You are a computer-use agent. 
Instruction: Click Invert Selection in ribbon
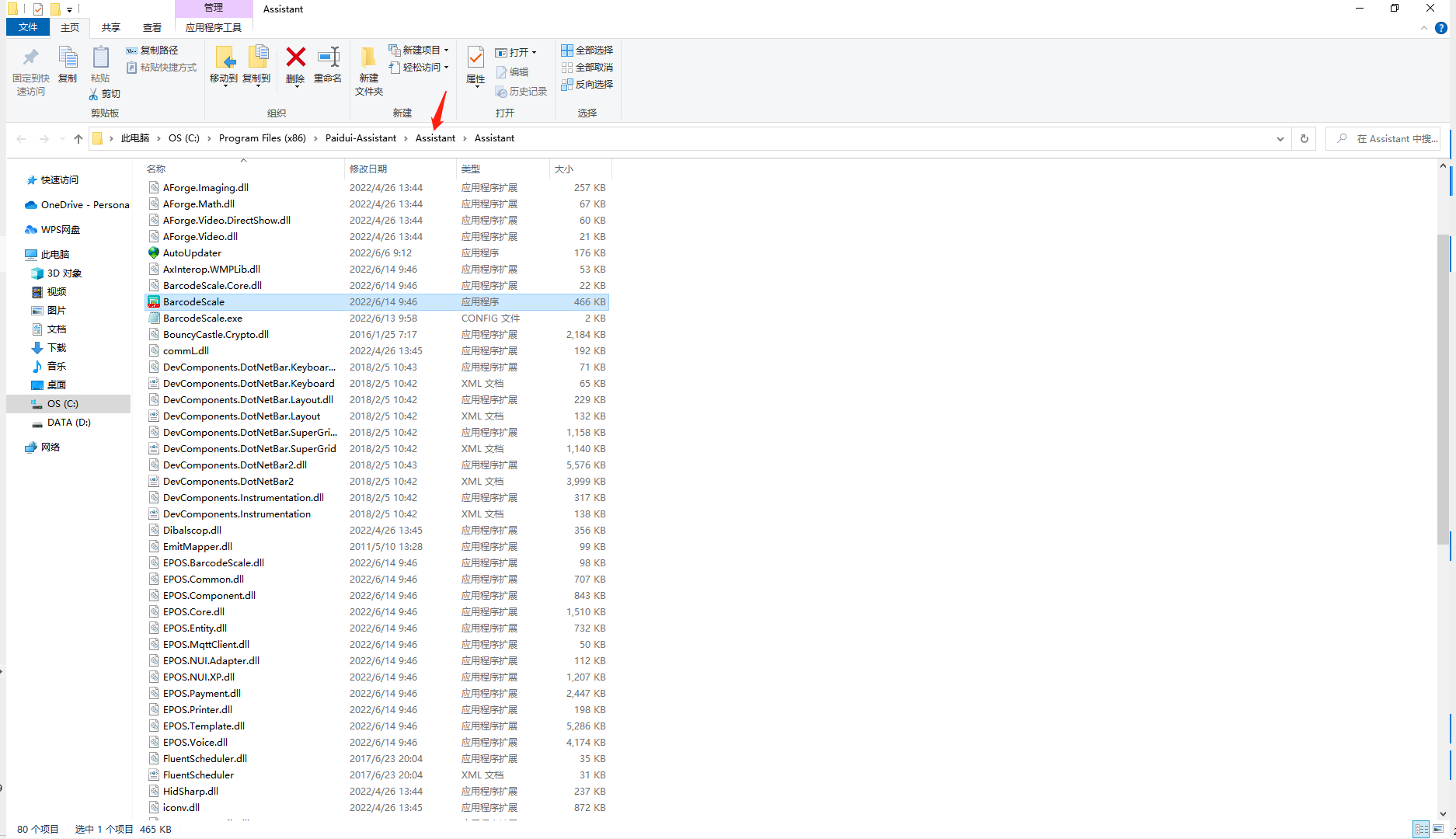click(x=587, y=84)
